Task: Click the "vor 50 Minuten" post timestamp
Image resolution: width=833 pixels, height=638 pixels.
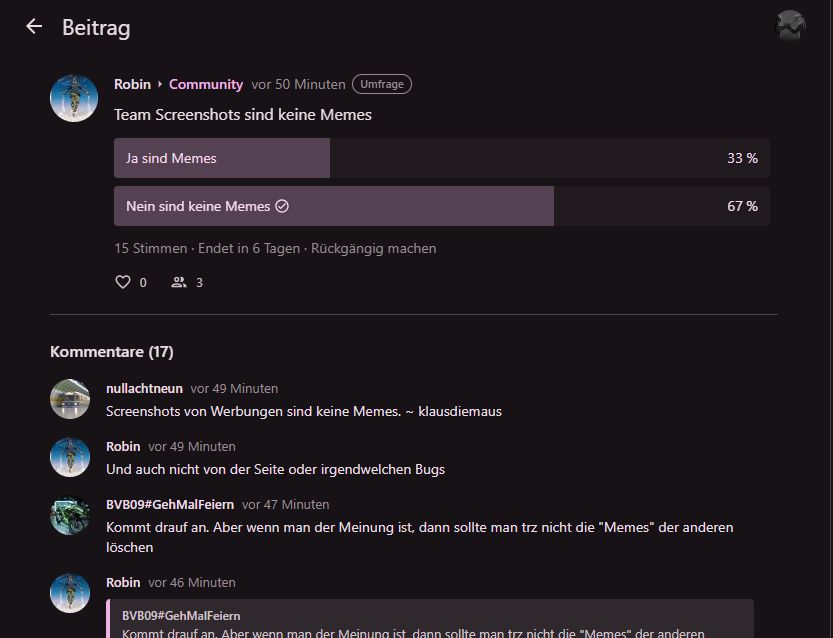Action: 298,85
